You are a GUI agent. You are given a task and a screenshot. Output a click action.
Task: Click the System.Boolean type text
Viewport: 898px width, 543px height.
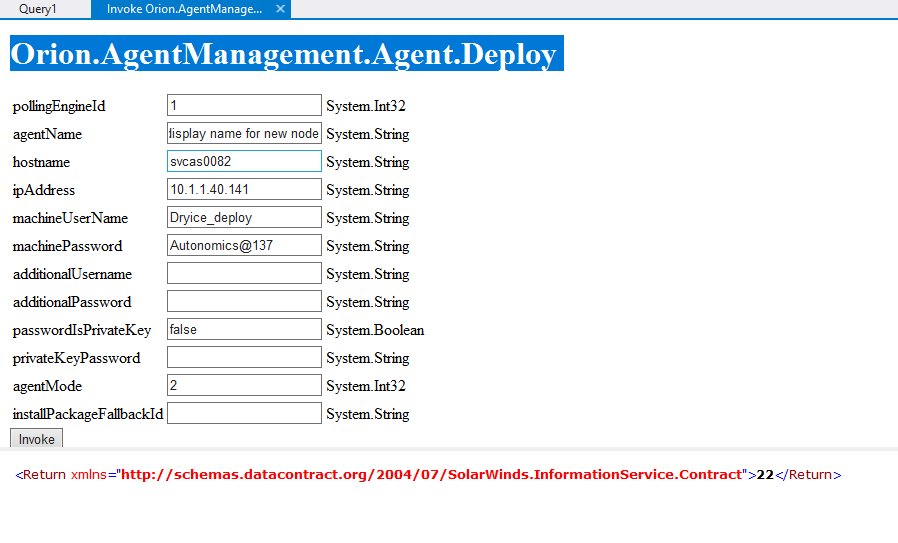(x=375, y=330)
